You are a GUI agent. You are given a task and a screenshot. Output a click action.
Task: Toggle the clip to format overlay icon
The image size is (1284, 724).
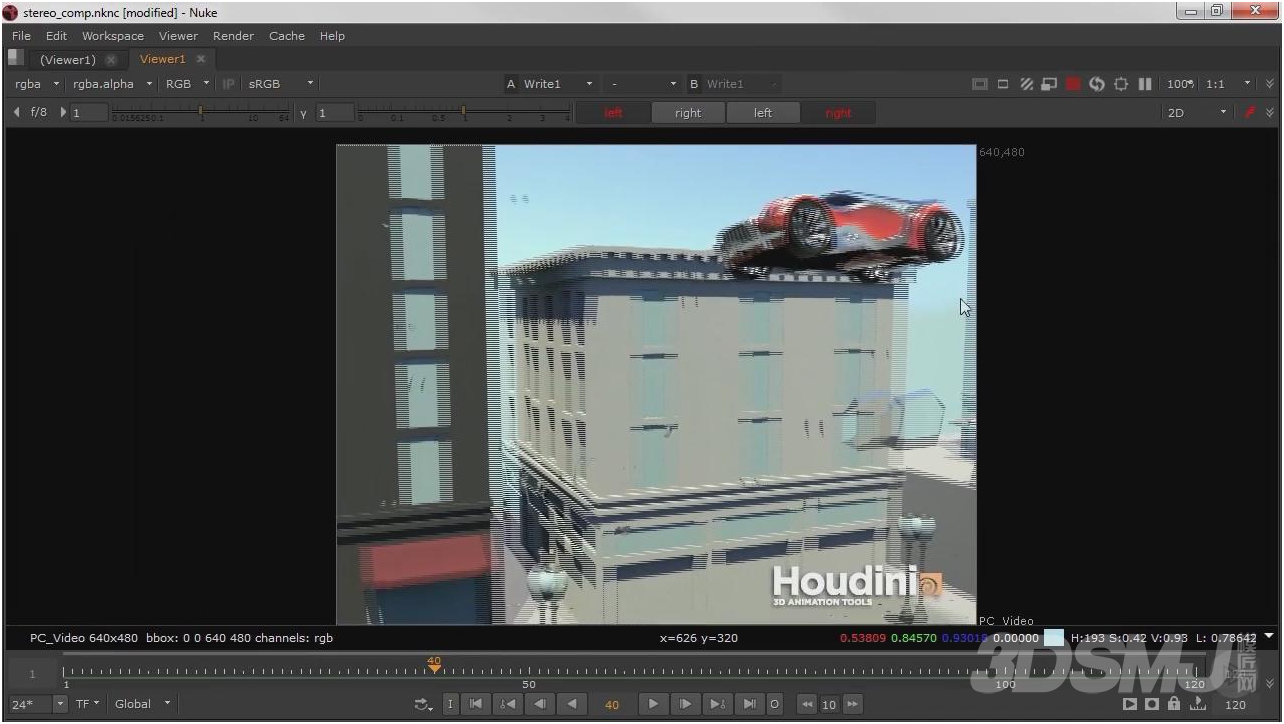tap(980, 84)
